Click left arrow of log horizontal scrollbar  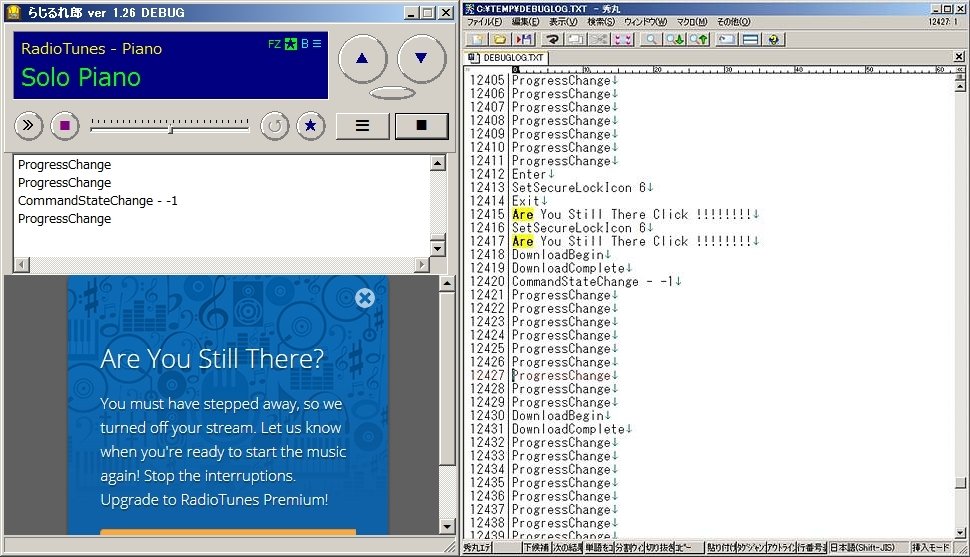coord(21,265)
